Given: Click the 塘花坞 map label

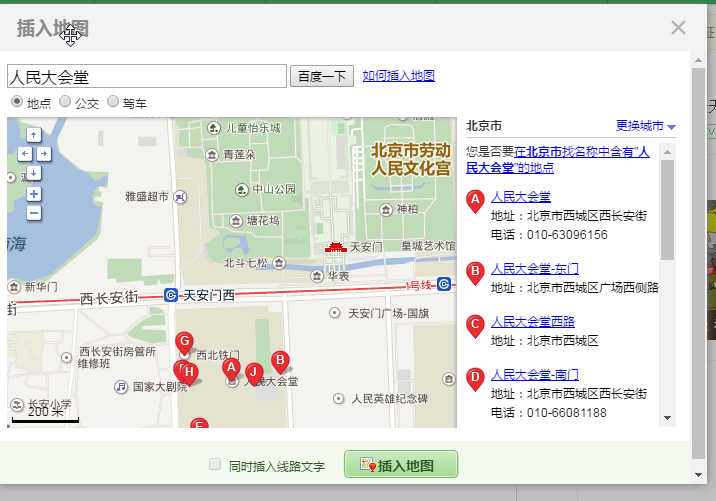Looking at the screenshot, I should coord(263,221).
